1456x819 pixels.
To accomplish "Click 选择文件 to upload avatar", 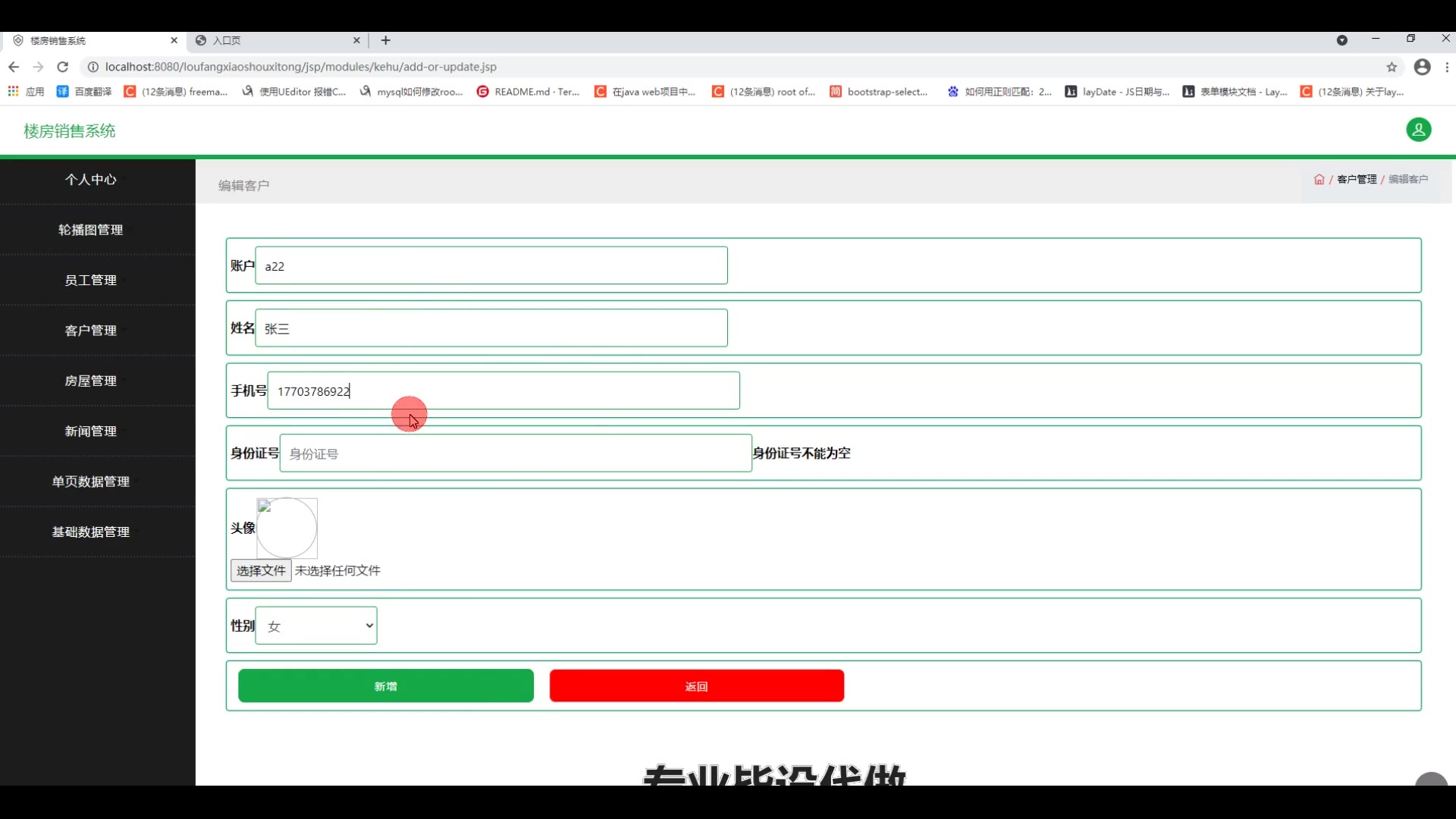I will point(260,570).
